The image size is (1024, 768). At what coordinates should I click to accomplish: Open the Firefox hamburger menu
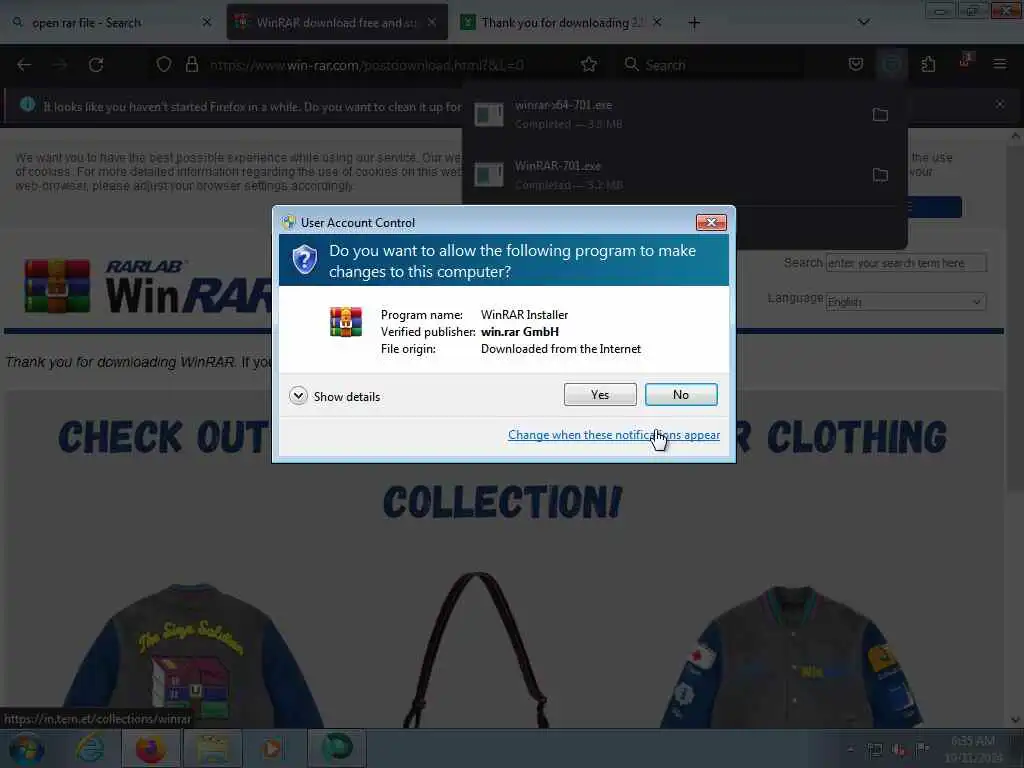click(999, 64)
